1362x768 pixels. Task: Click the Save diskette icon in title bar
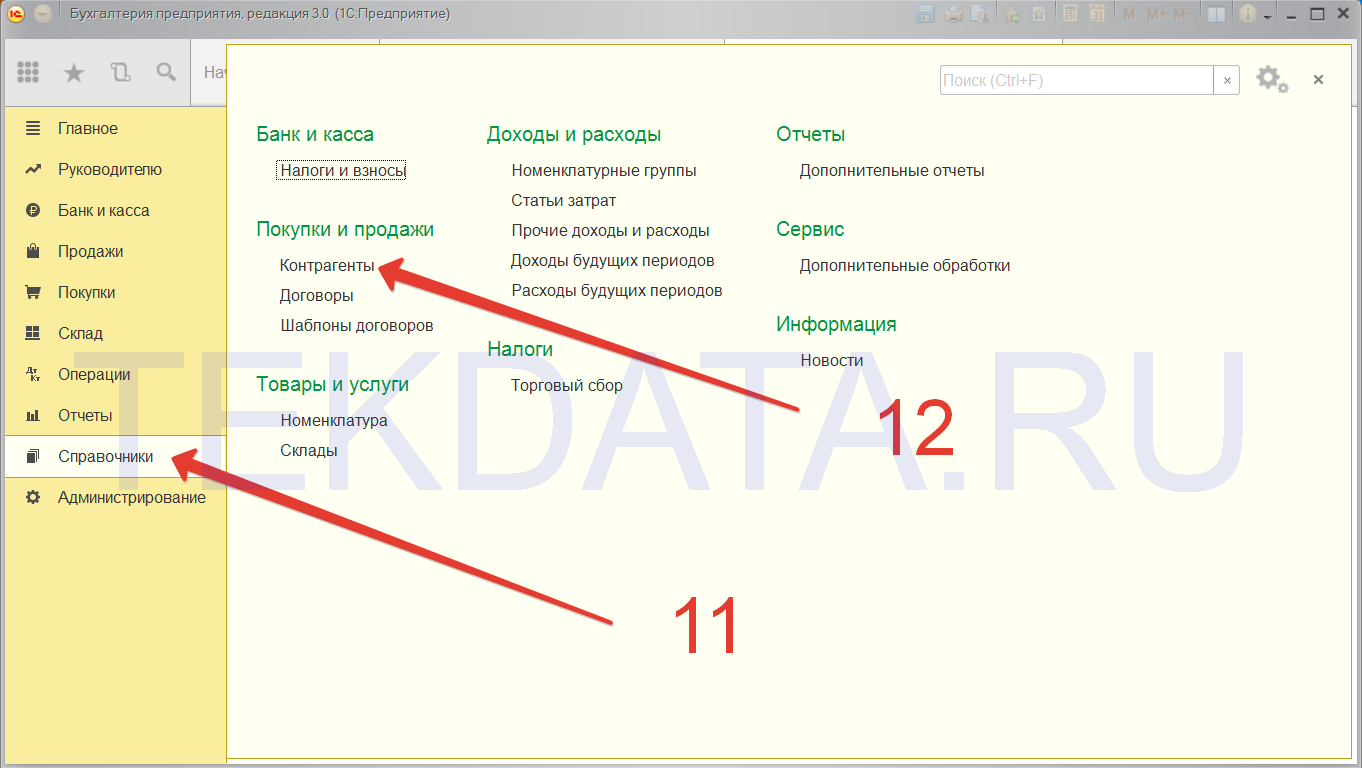point(926,14)
